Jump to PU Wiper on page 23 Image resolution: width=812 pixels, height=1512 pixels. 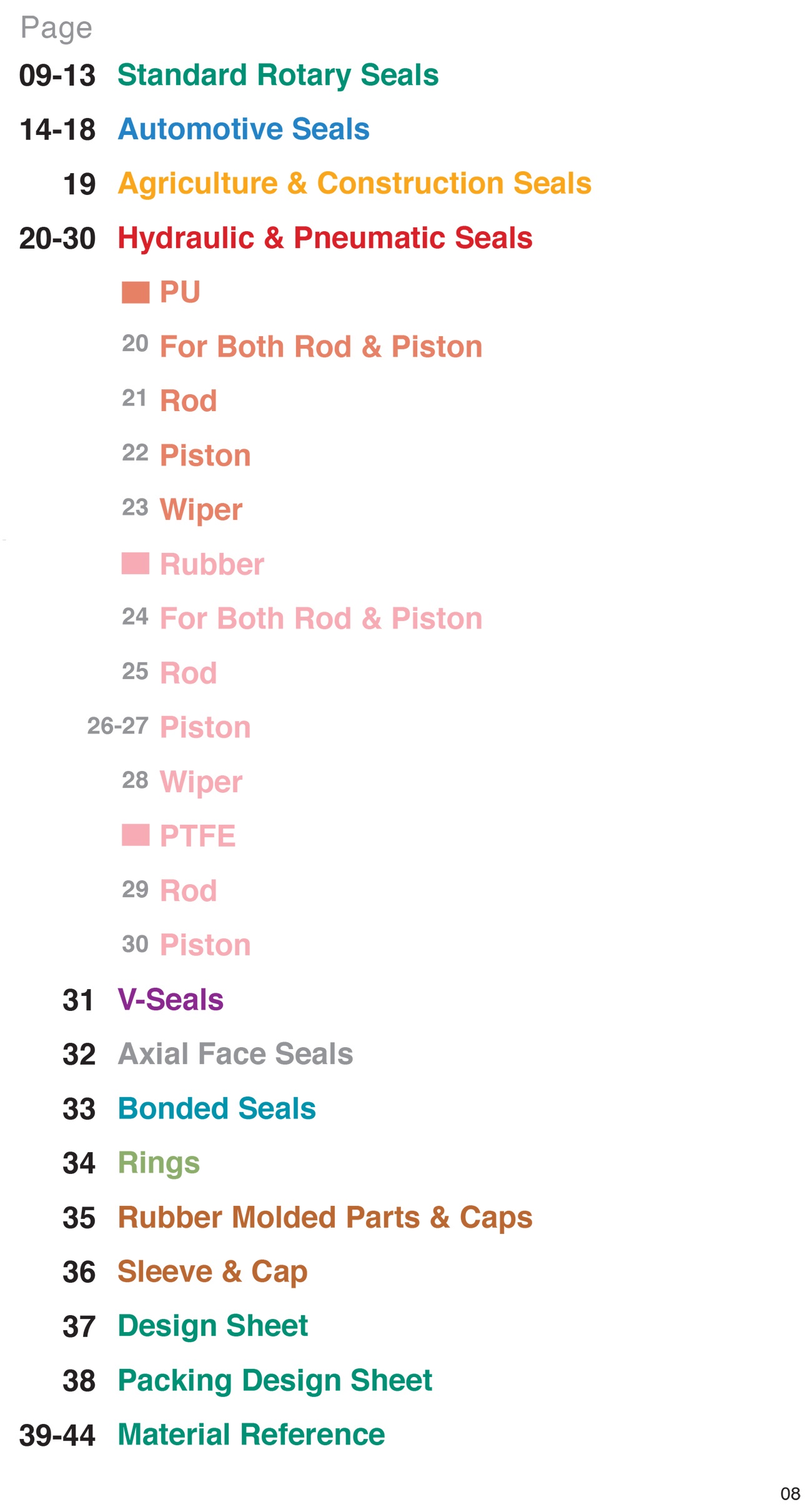coord(201,510)
